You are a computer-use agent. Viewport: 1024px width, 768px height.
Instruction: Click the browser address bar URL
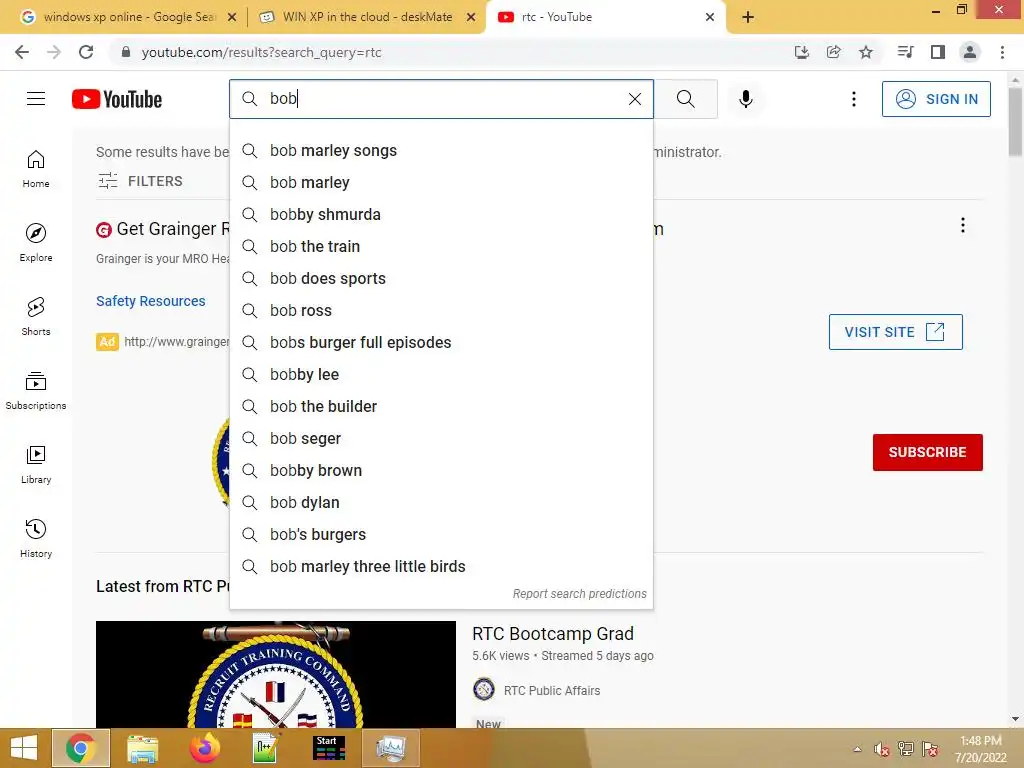(x=261, y=52)
